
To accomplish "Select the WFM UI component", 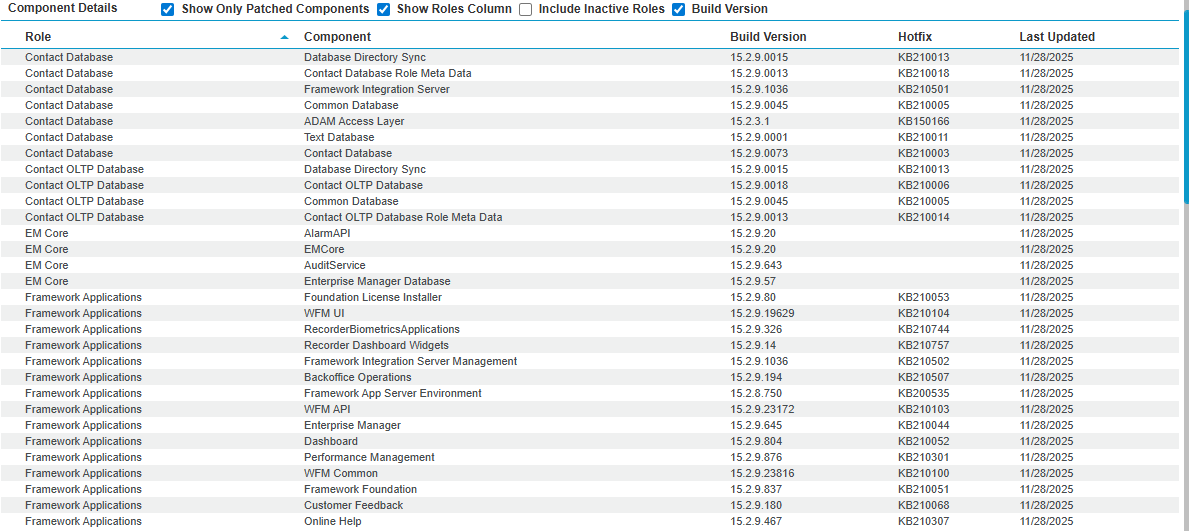I will [324, 313].
